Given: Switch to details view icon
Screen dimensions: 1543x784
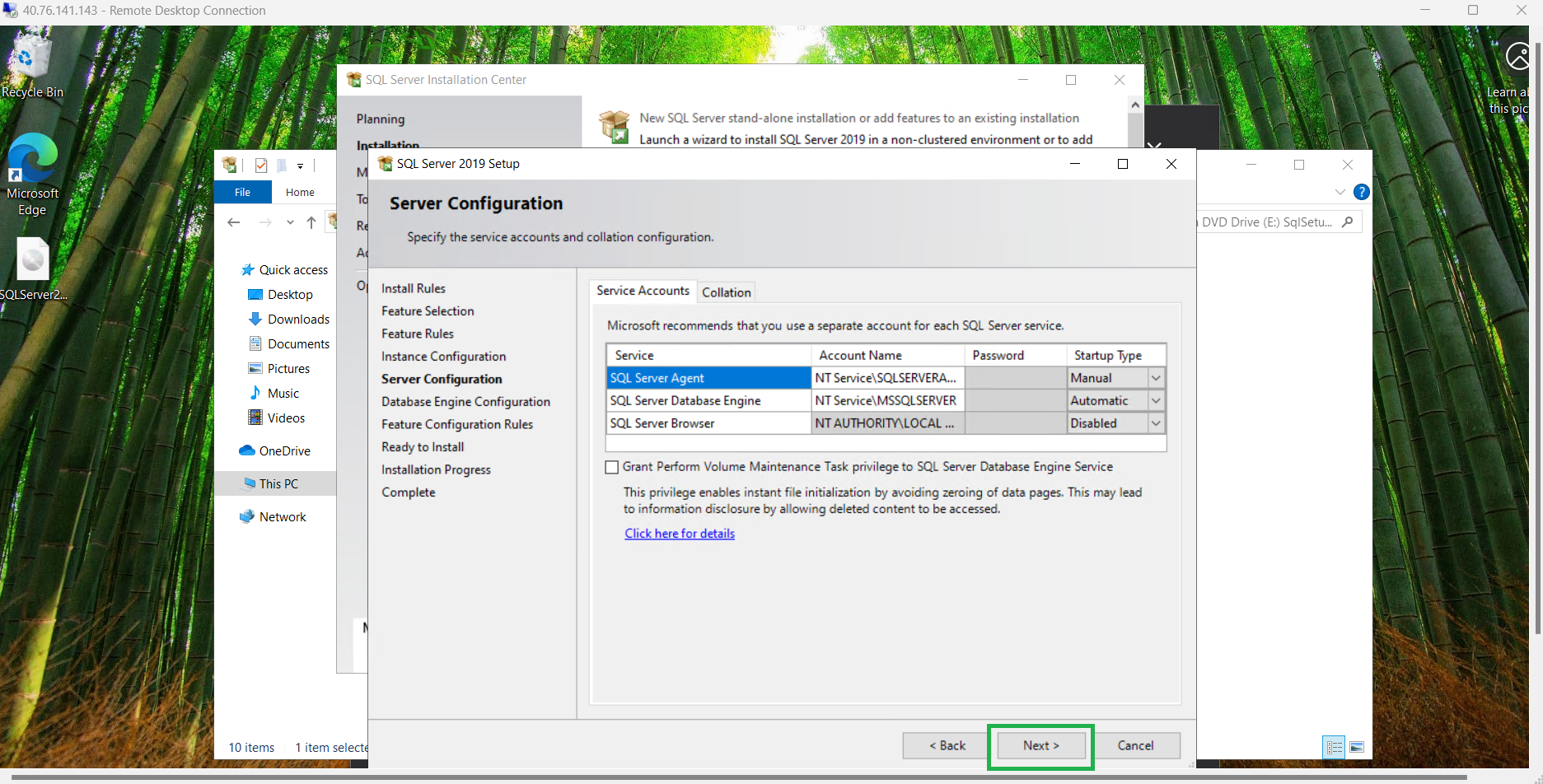Looking at the screenshot, I should click(1334, 747).
